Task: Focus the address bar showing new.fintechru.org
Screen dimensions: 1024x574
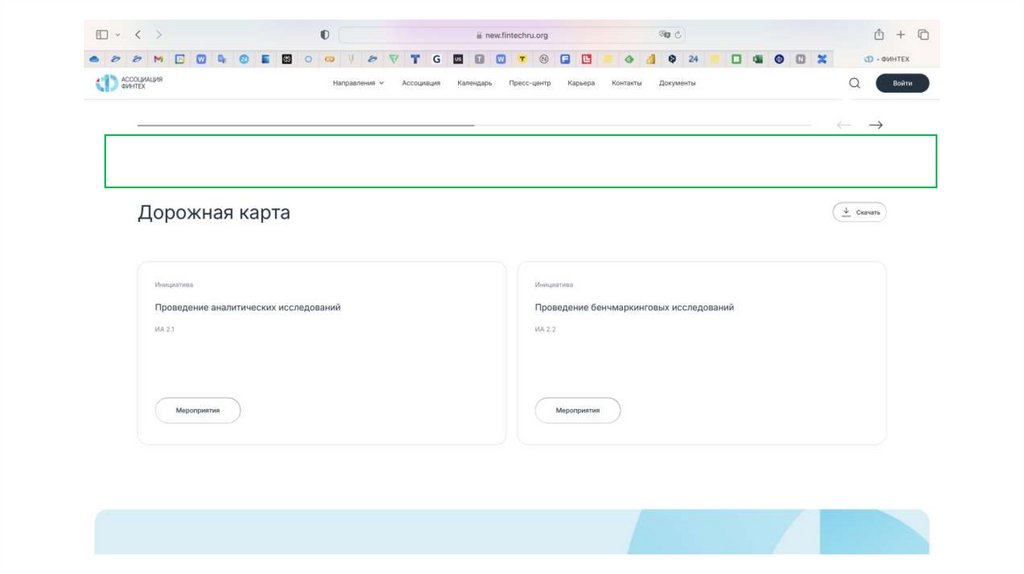Action: coord(512,35)
